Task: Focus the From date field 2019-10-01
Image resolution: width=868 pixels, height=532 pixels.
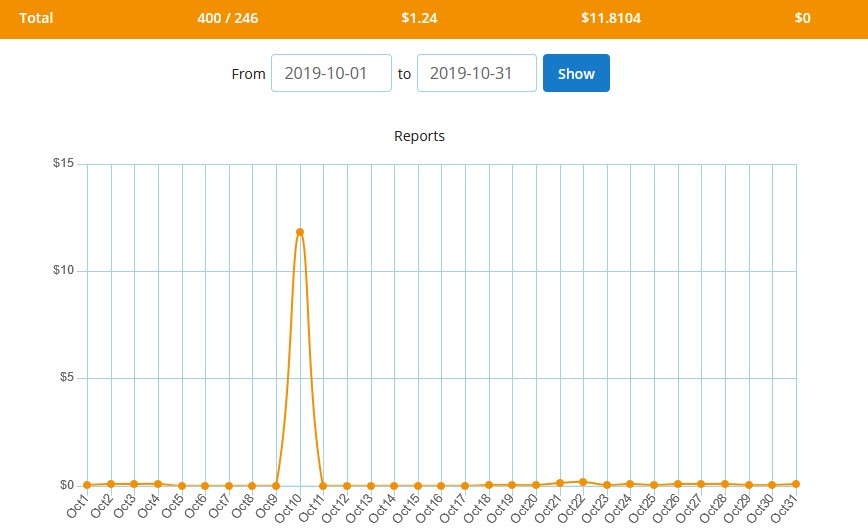Action: 331,74
